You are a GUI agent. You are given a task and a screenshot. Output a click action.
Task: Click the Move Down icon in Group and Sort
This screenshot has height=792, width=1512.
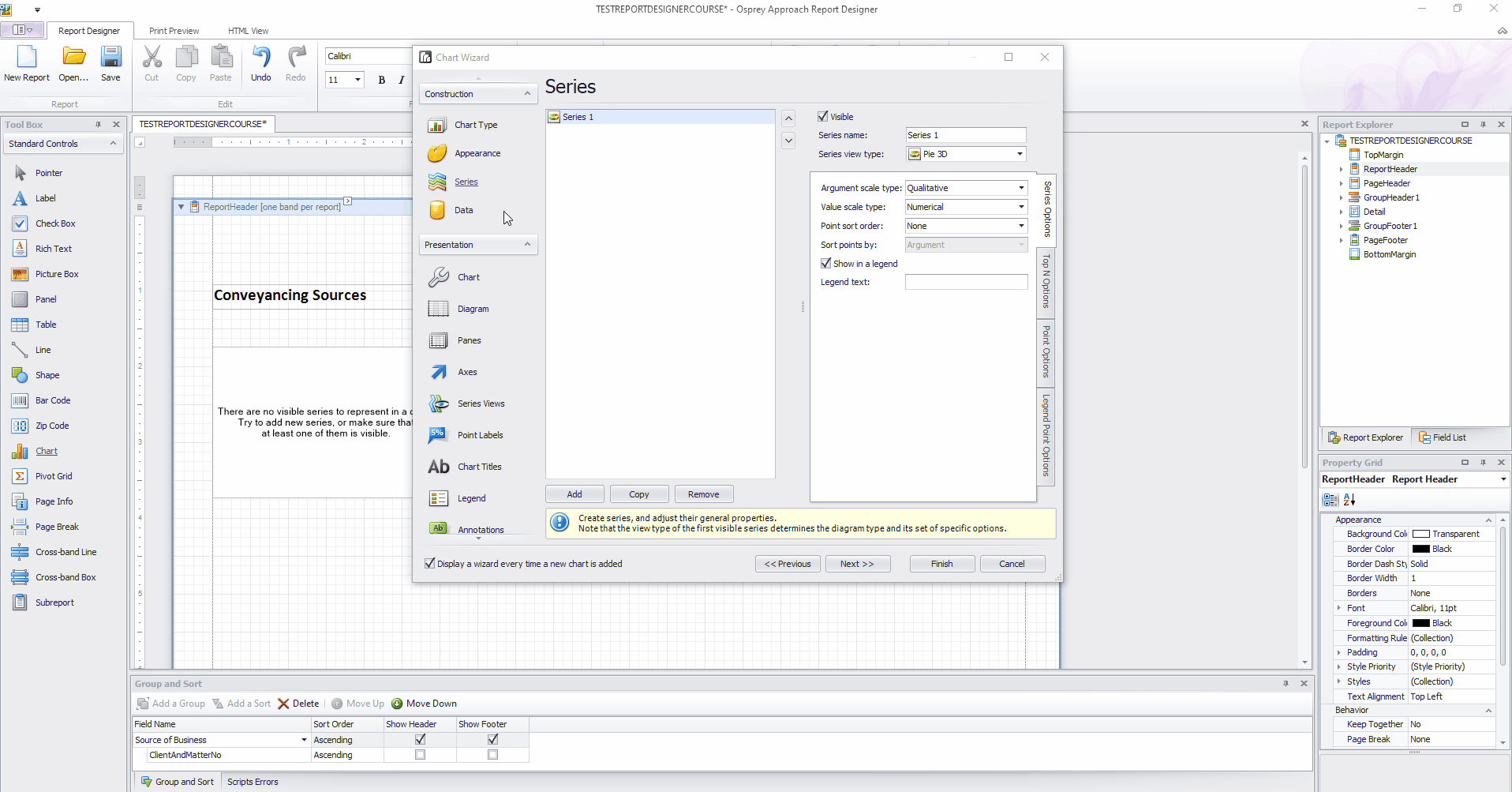pyautogui.click(x=397, y=704)
